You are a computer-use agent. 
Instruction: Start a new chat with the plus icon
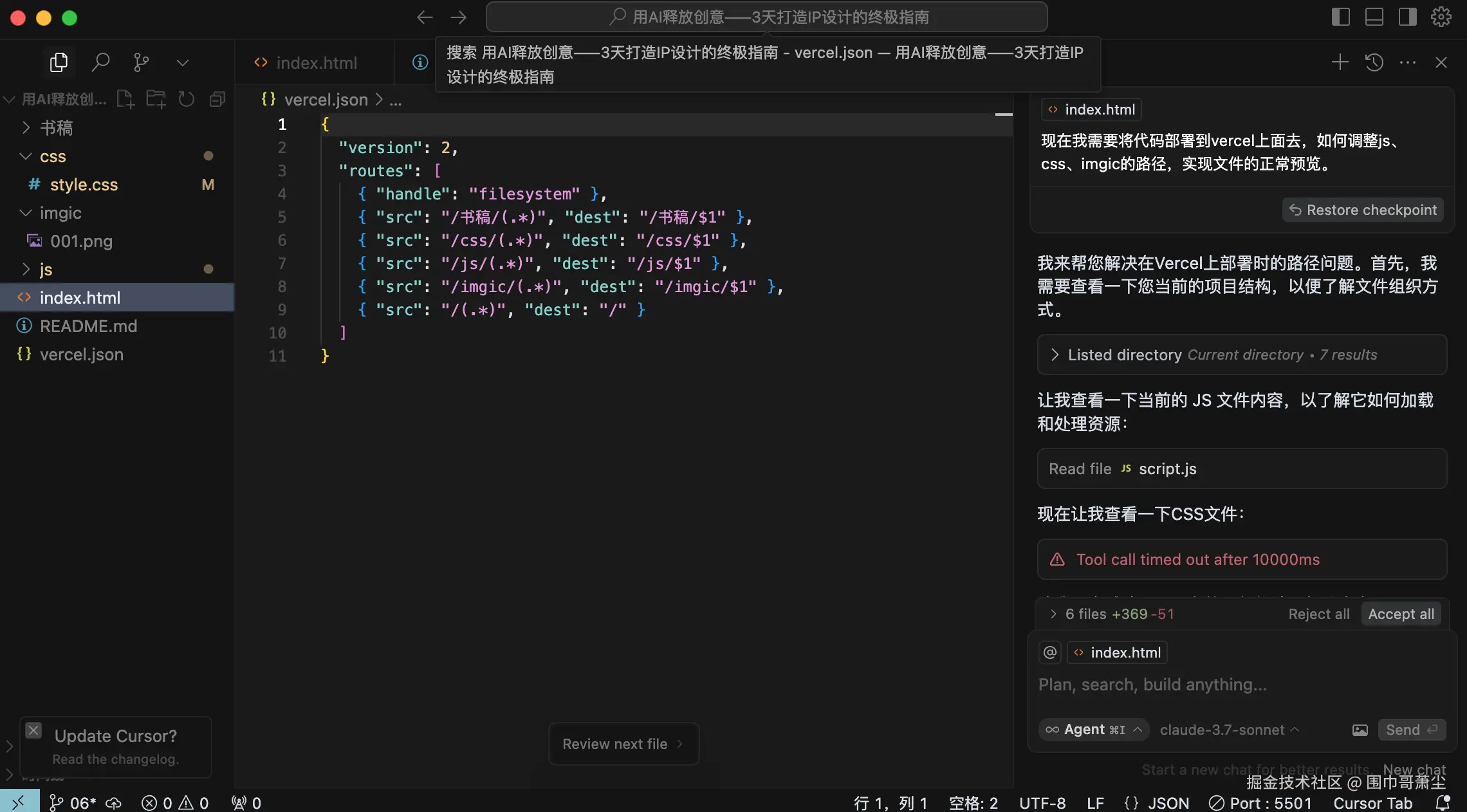(1339, 62)
